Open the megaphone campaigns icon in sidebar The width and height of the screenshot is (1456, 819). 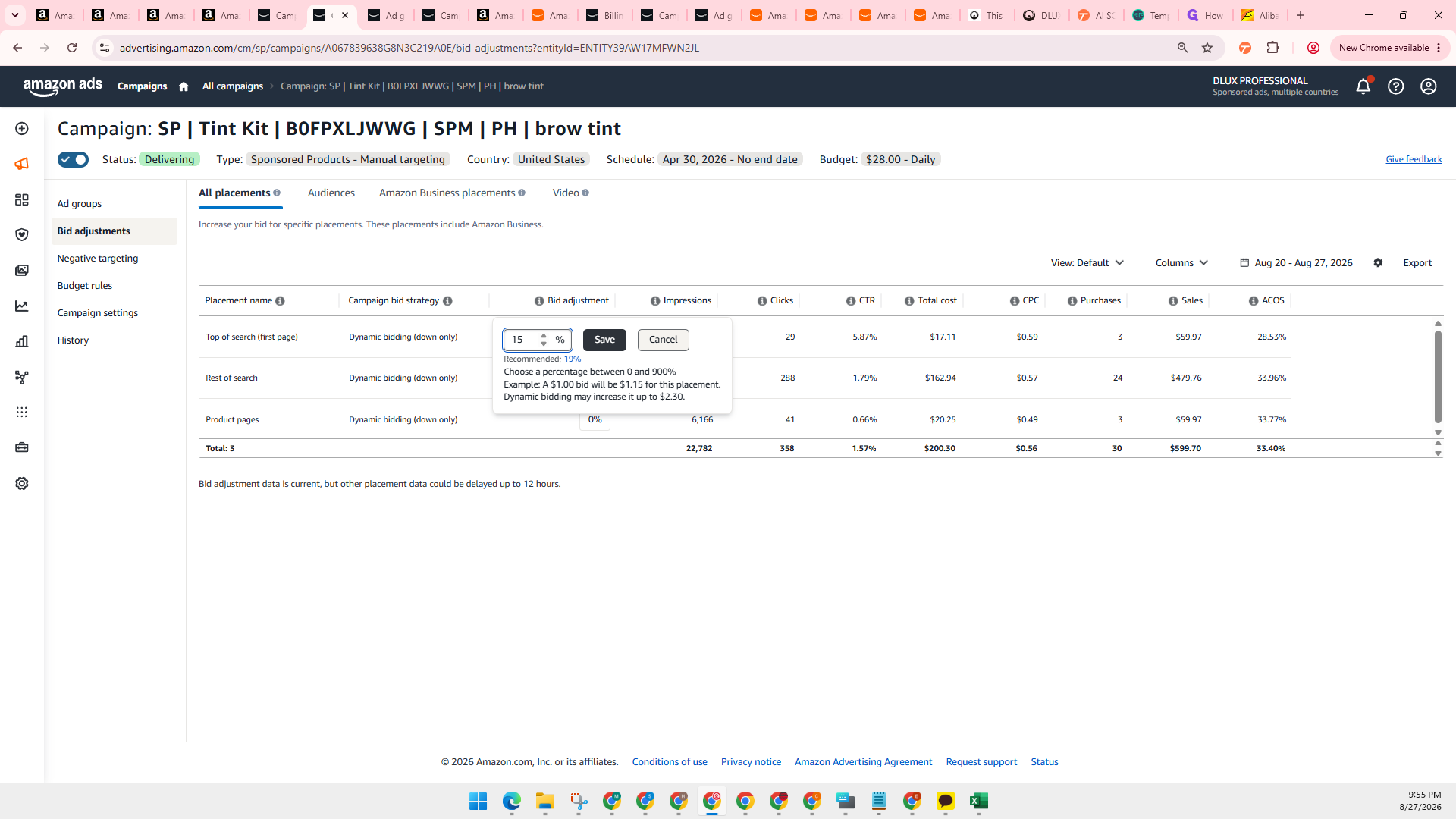click(x=22, y=164)
